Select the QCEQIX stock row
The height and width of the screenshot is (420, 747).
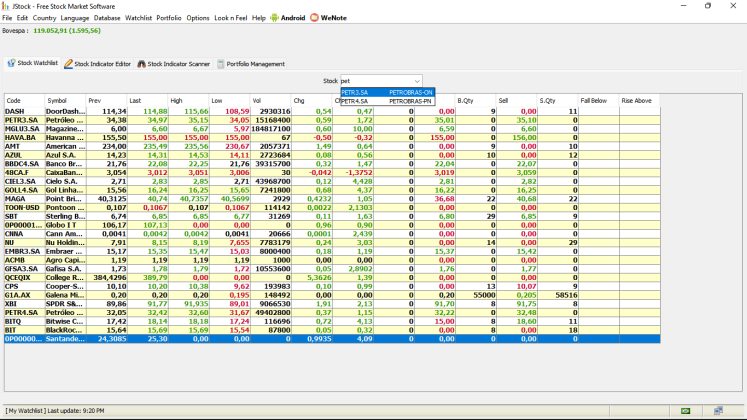click(332, 277)
